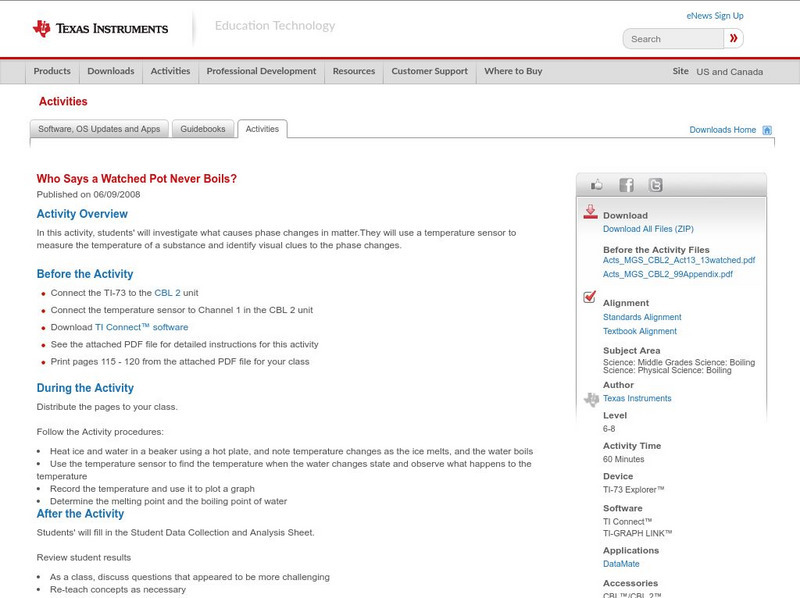Viewport: 800px width, 598px height.
Task: Open the Textbook Alignment link
Action: (x=640, y=331)
